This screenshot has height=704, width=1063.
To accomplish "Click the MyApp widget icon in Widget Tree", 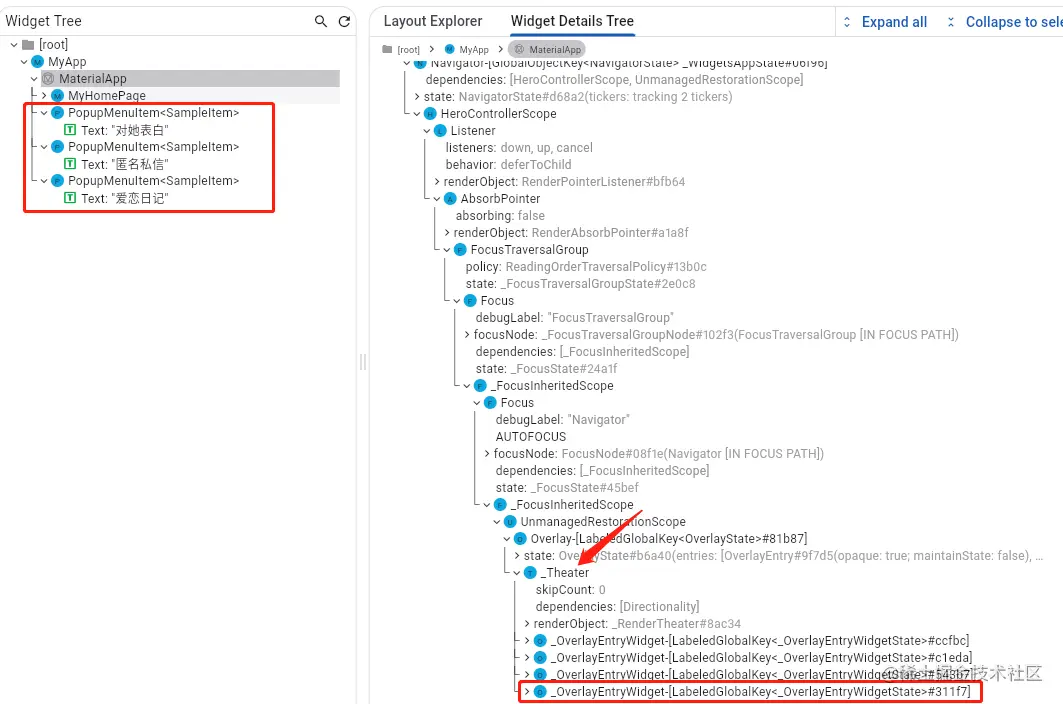I will 38,62.
